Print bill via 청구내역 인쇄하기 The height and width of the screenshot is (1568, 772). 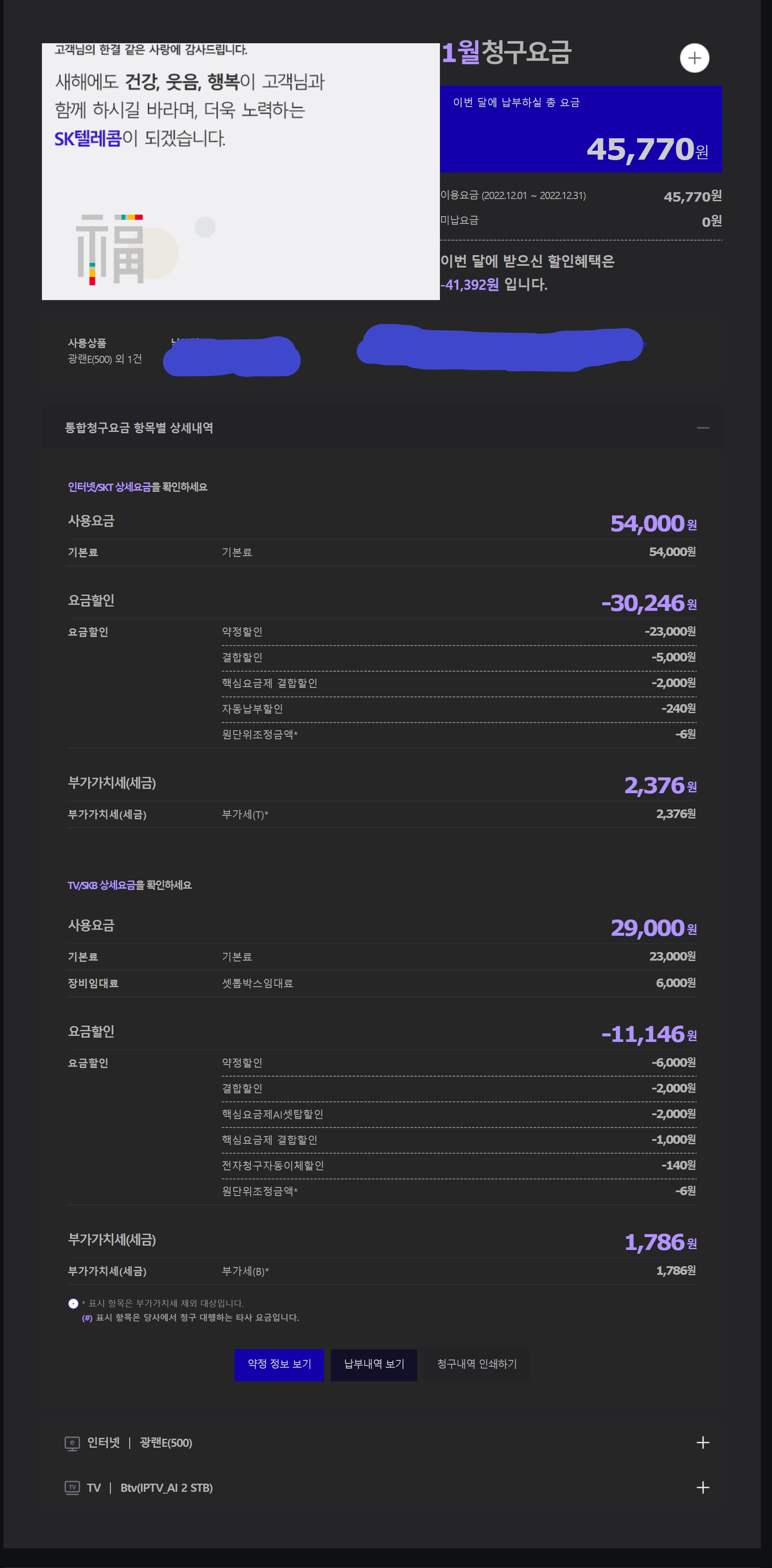[x=476, y=1364]
